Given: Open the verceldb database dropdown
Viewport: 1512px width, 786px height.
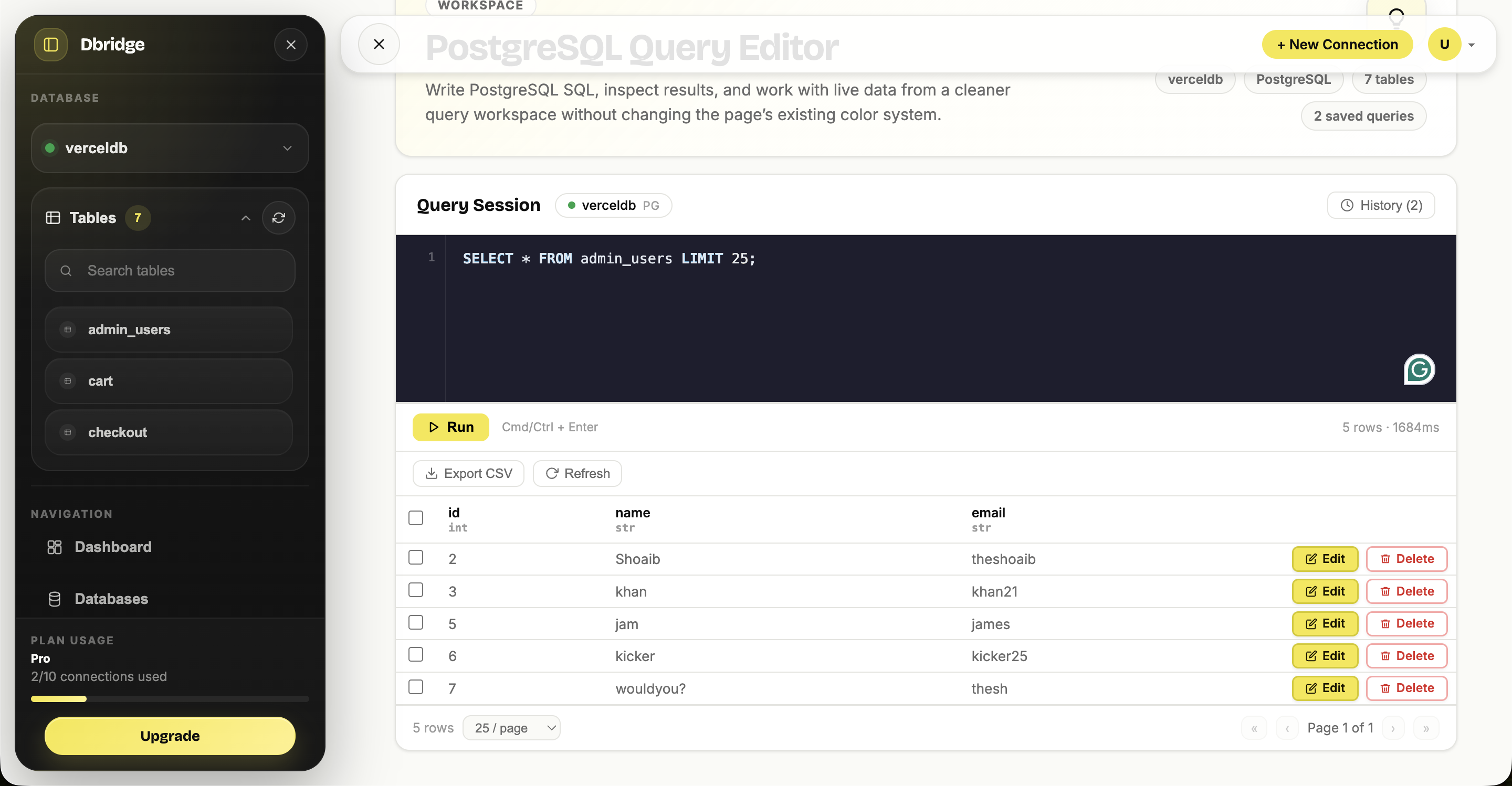Looking at the screenshot, I should [x=170, y=148].
